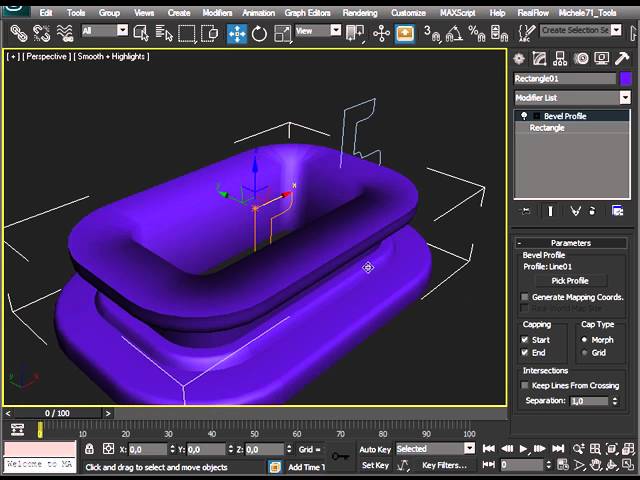Open Edit Named Selection Sets
Viewport: 640px width, 480px height.
pos(526,33)
